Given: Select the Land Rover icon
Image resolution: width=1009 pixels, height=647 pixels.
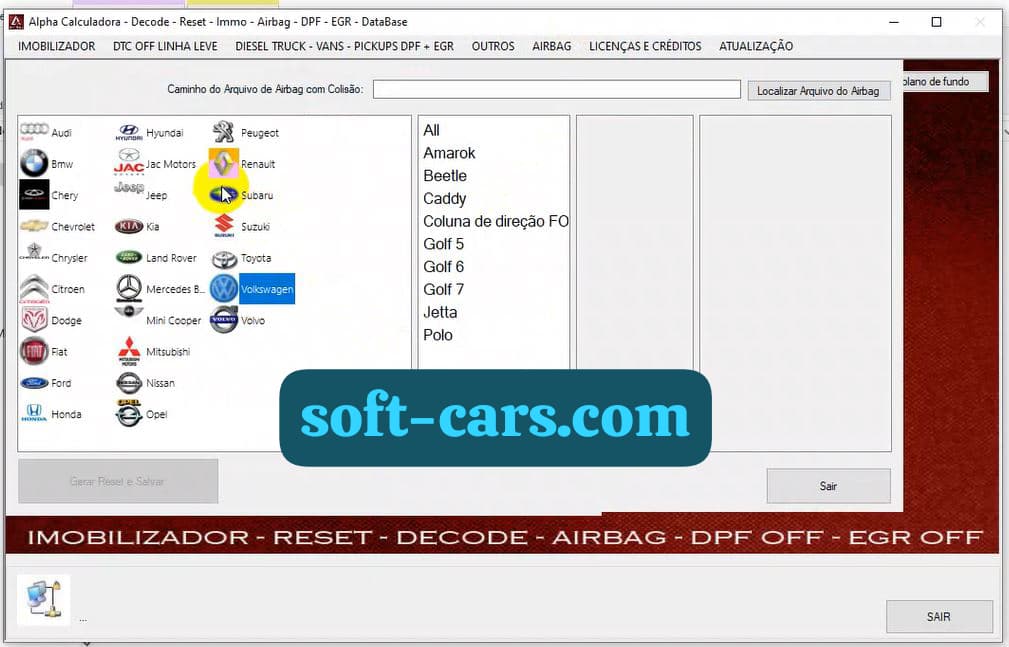Looking at the screenshot, I should point(129,257).
